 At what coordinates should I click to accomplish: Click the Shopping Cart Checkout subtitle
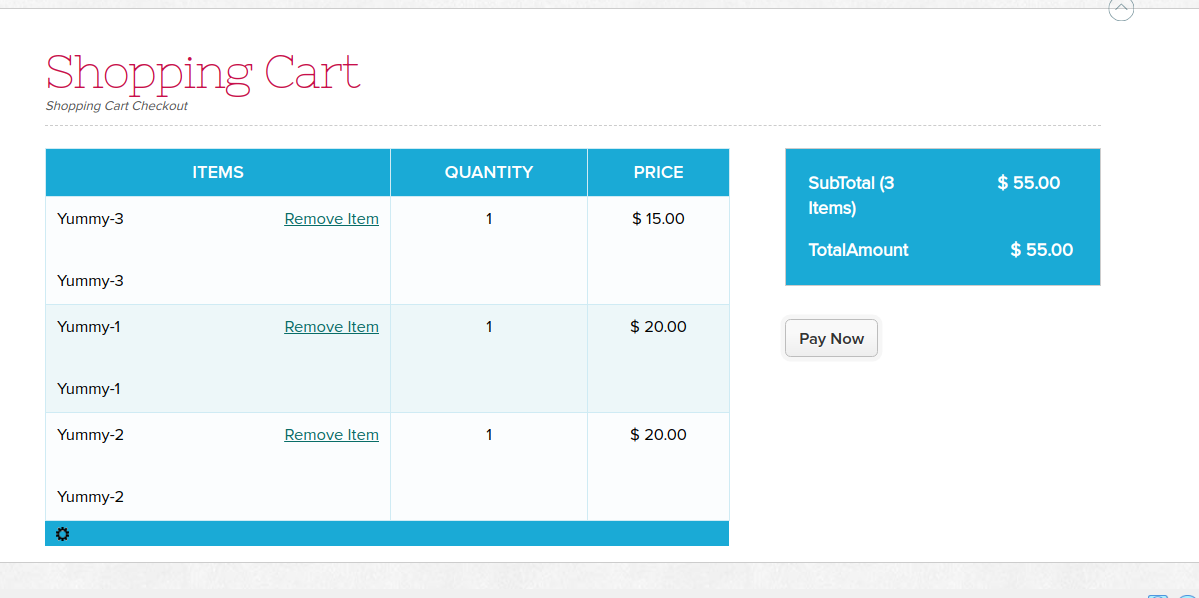[117, 106]
